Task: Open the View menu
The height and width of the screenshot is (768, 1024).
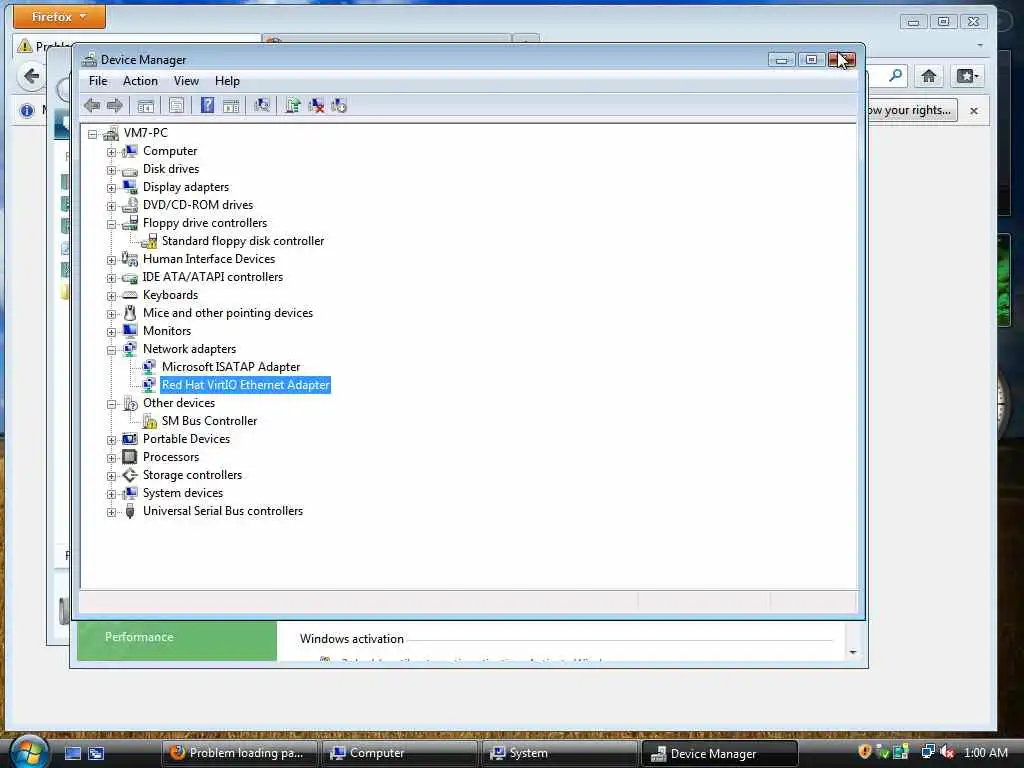Action: (x=186, y=81)
